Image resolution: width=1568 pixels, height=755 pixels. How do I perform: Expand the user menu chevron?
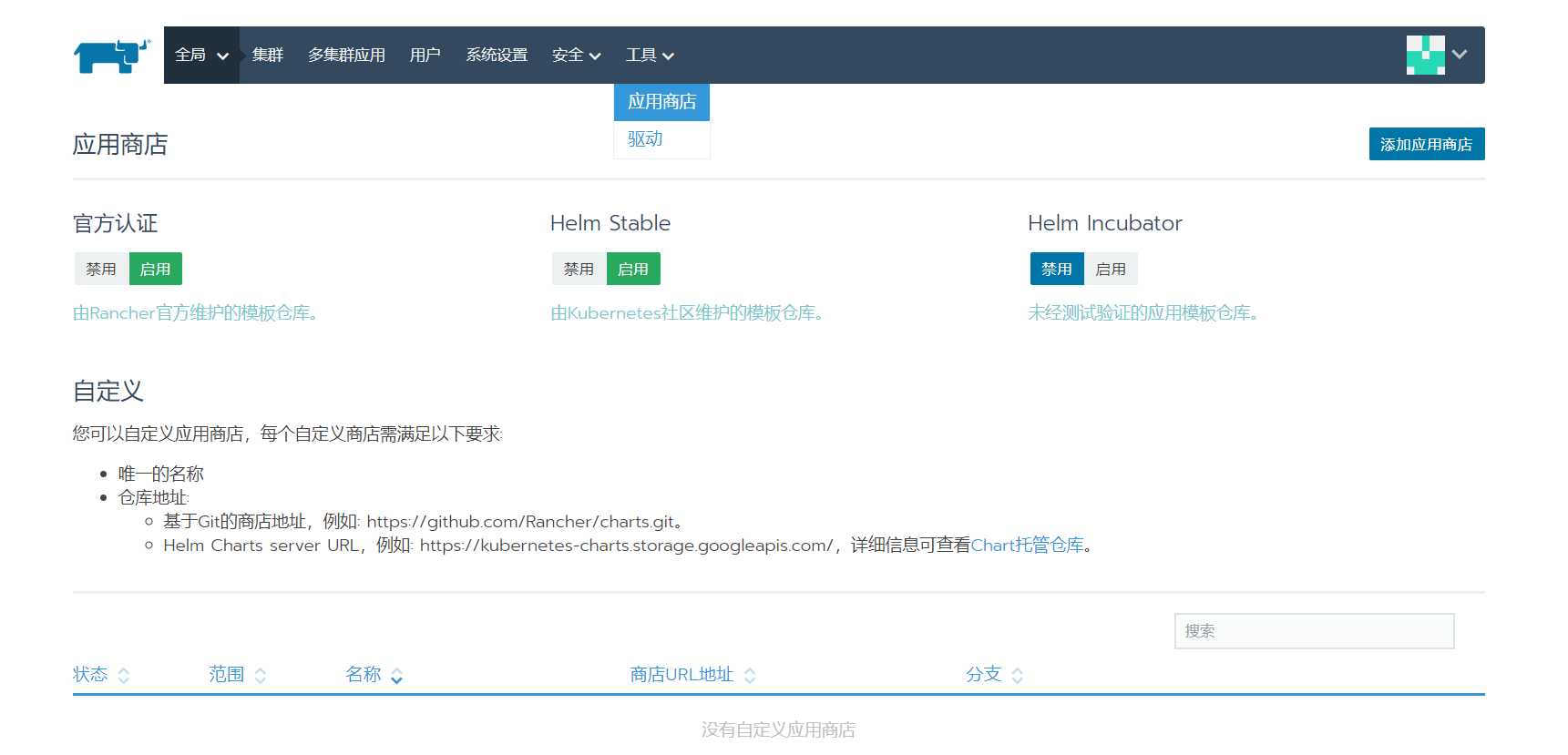[1460, 55]
